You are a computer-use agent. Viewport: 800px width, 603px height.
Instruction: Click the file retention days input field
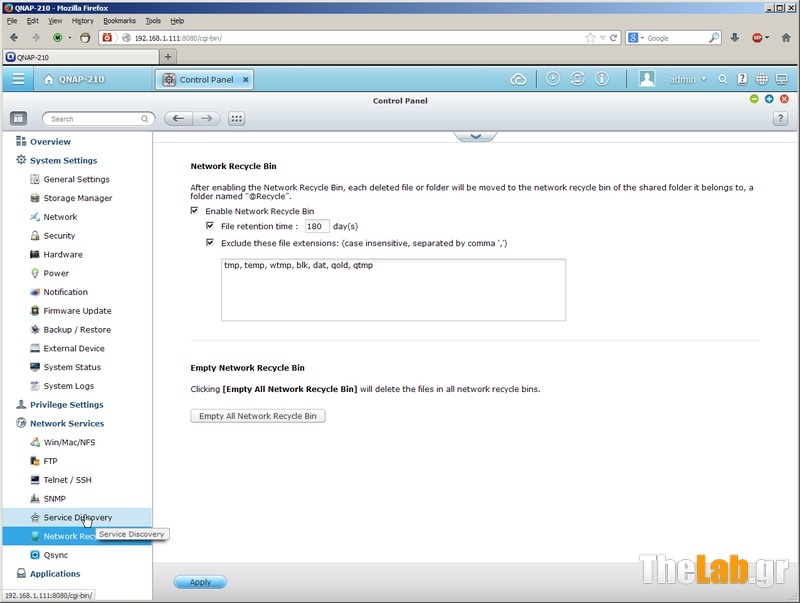click(x=316, y=227)
